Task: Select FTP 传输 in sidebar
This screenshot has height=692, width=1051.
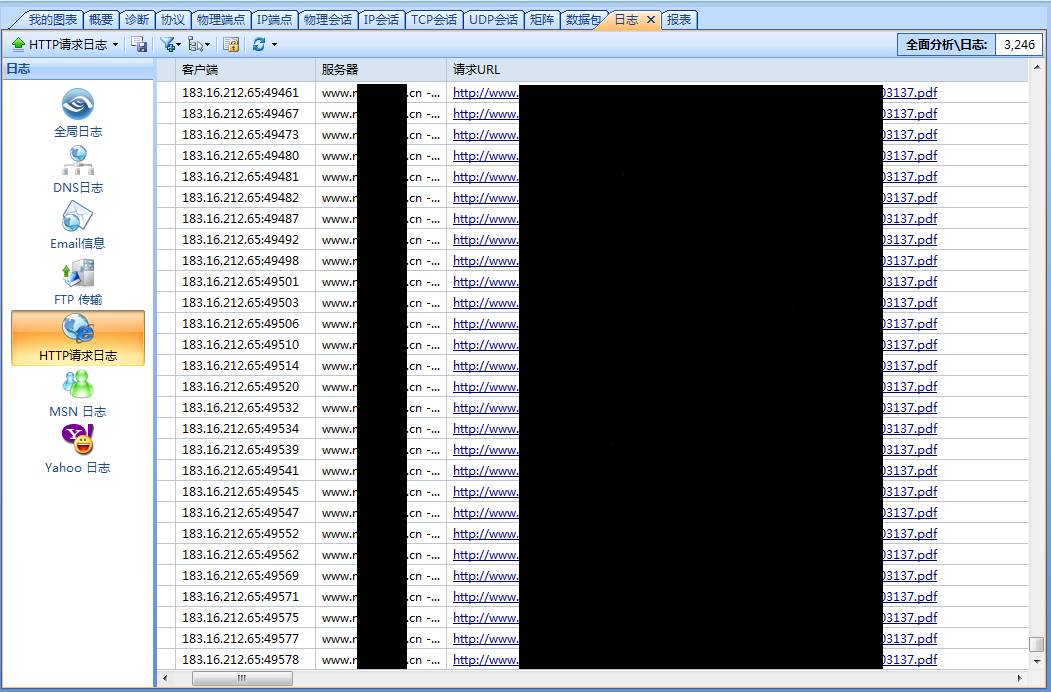Action: click(x=78, y=282)
